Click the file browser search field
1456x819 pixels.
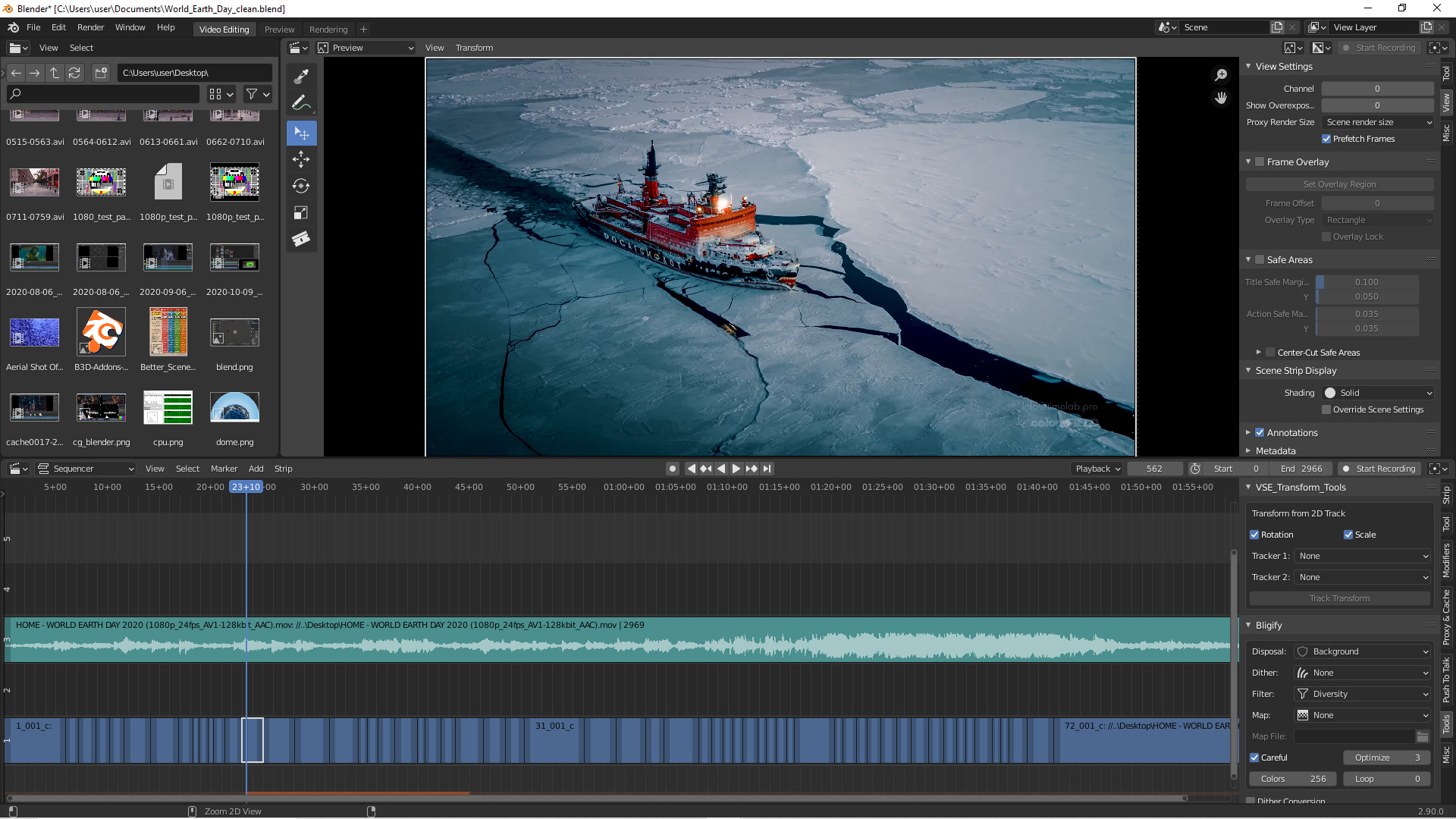[103, 94]
